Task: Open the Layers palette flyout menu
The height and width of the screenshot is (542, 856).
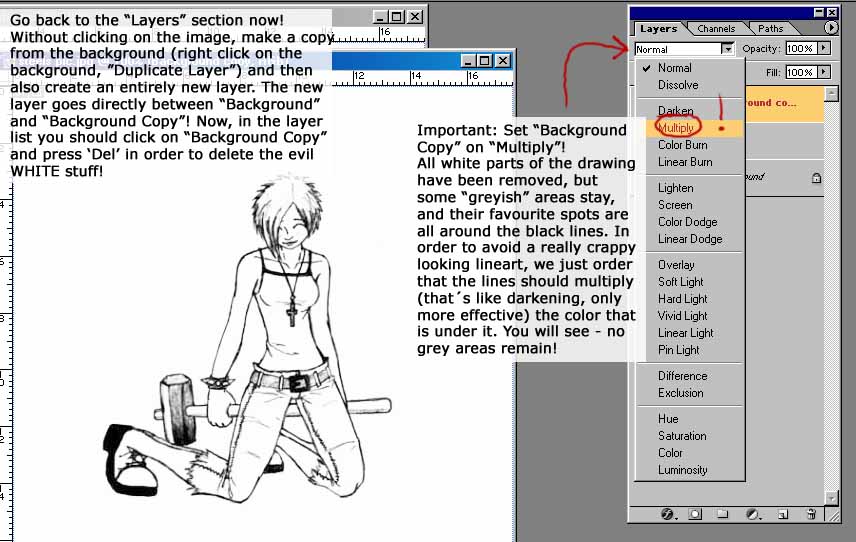Action: [x=830, y=27]
